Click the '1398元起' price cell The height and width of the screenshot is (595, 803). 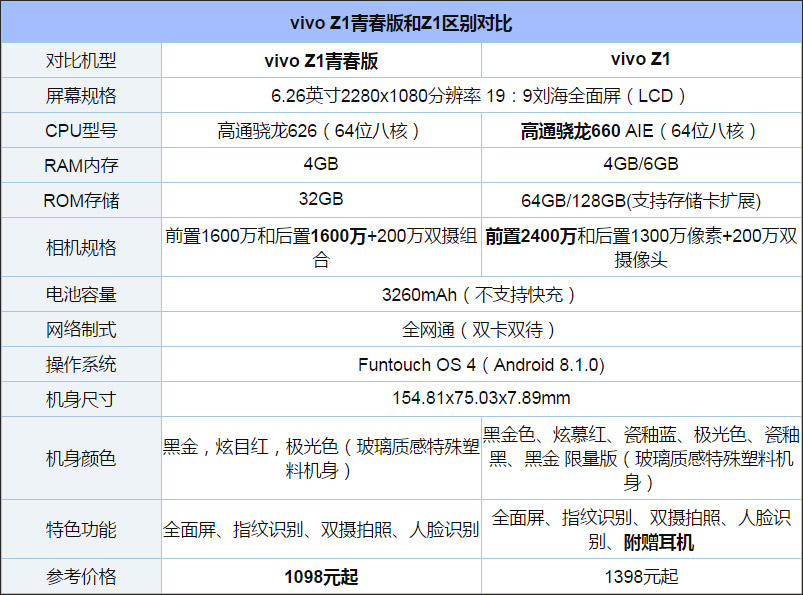coord(641,577)
